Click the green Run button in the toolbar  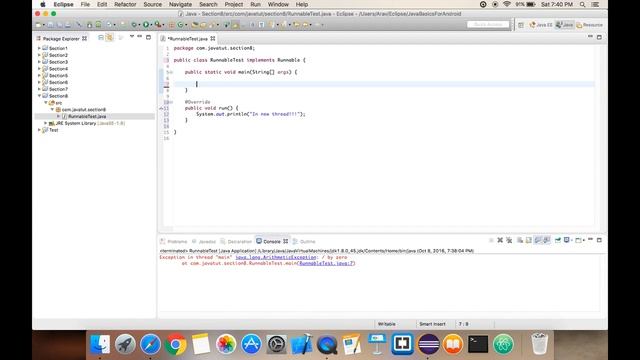pos(146,24)
